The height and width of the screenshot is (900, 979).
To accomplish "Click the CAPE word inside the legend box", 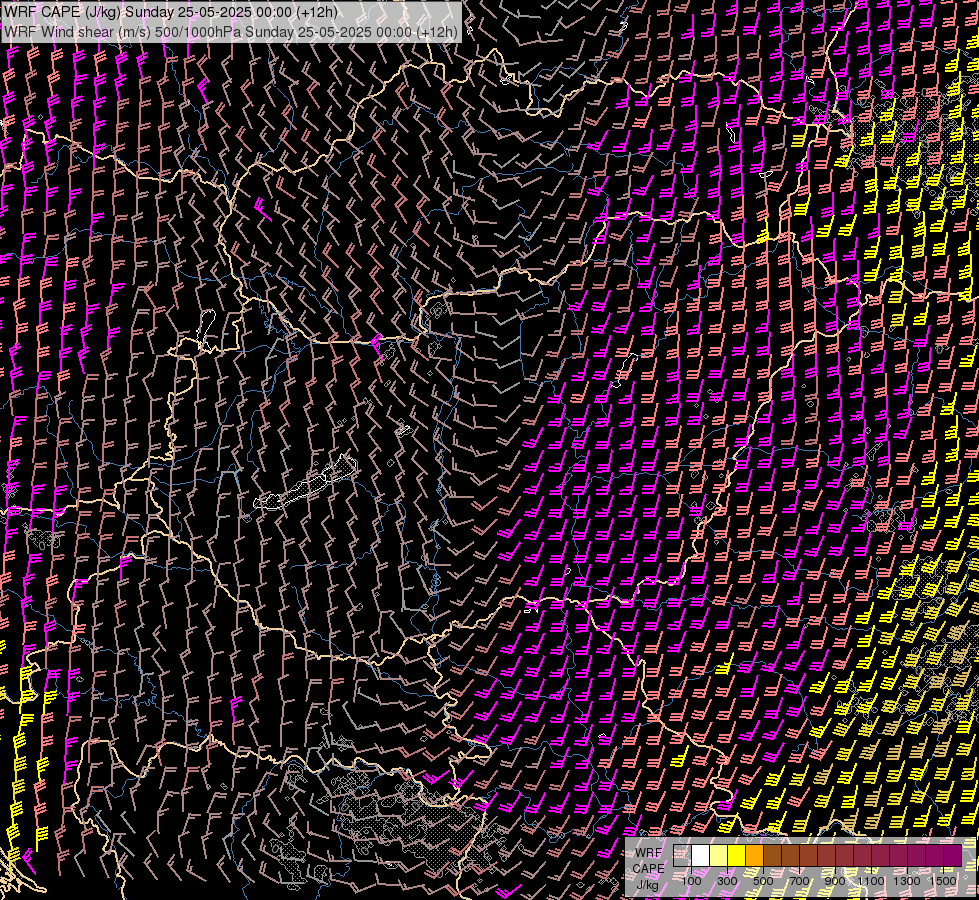I will [x=648, y=868].
